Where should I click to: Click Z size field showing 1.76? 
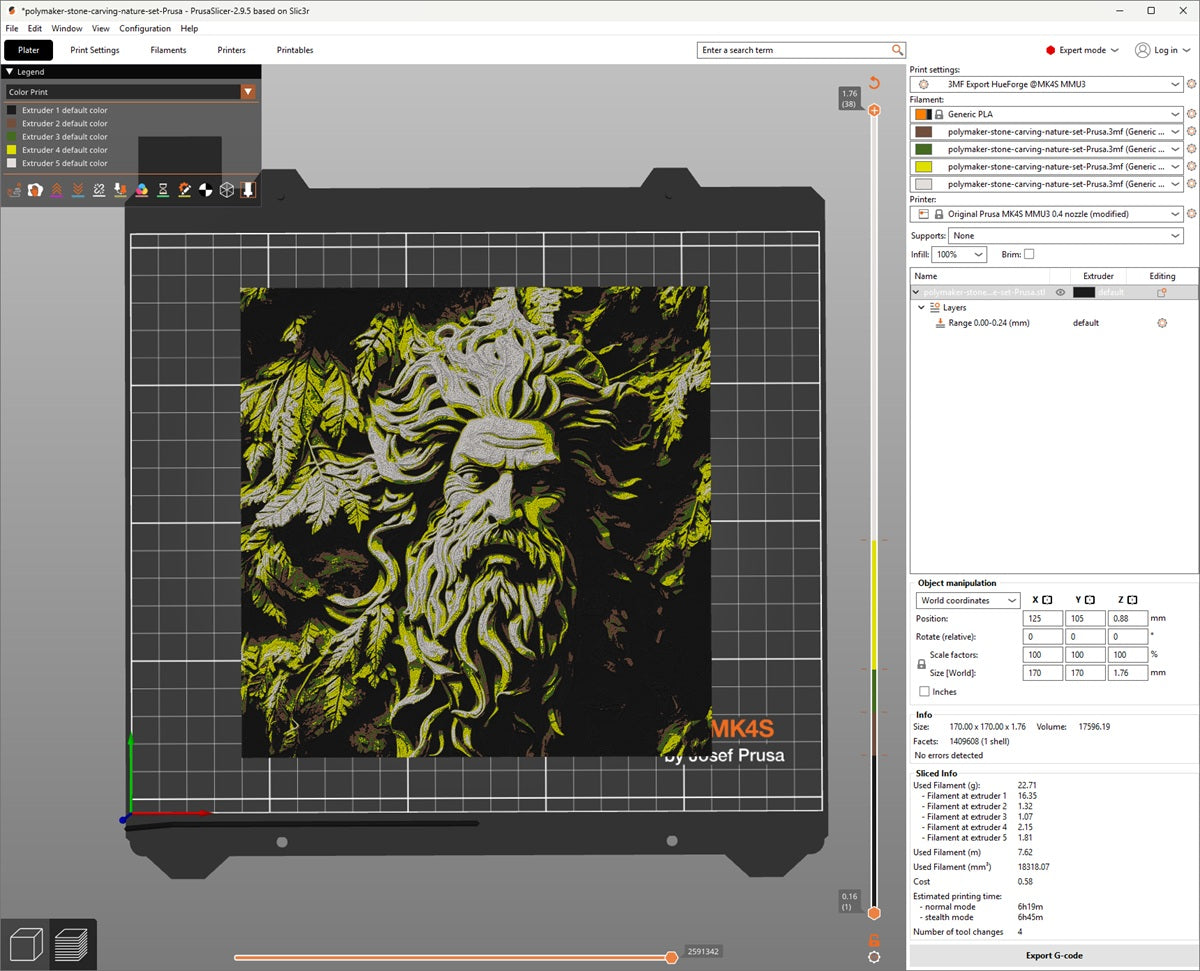click(x=1128, y=673)
